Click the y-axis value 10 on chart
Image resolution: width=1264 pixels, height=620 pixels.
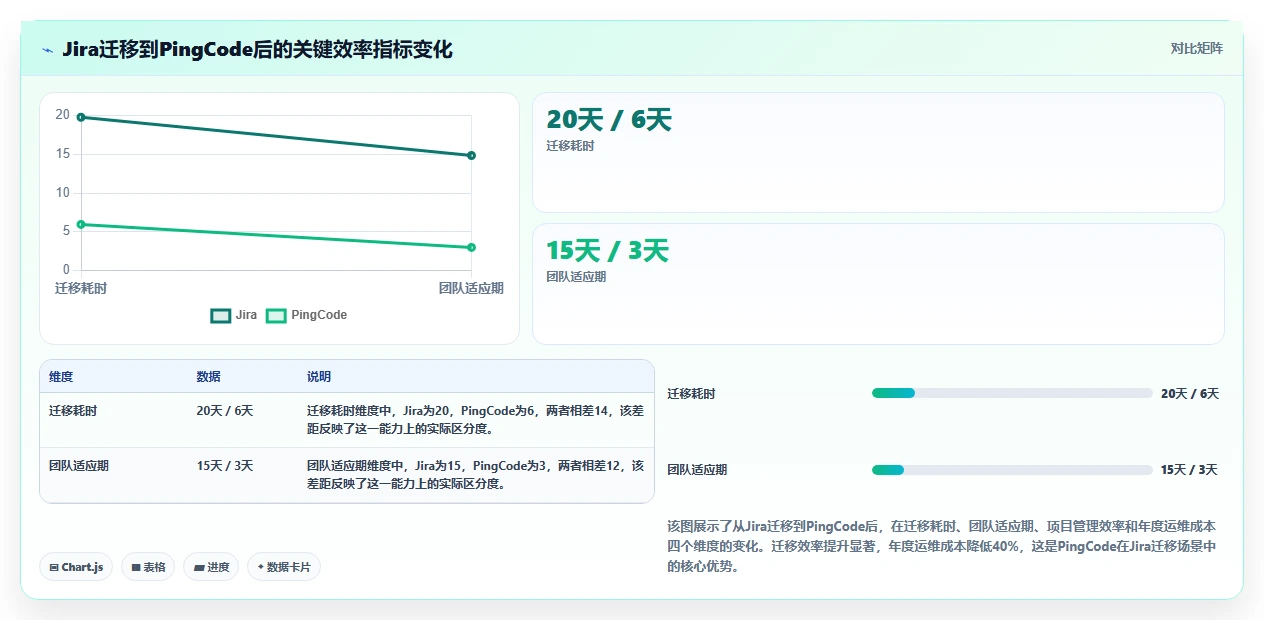click(x=63, y=192)
